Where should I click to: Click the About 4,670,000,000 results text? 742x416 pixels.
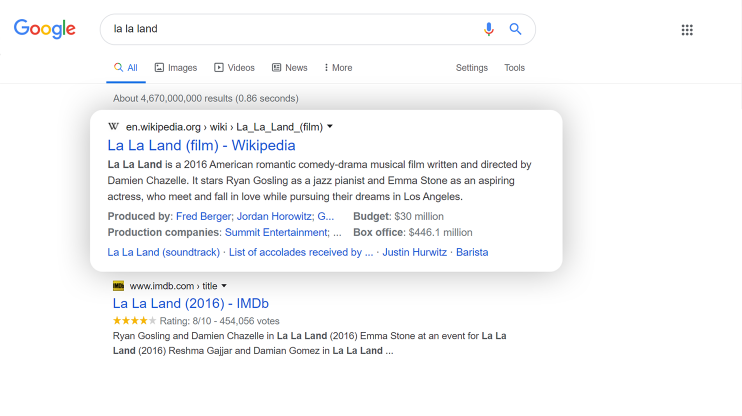coord(206,98)
